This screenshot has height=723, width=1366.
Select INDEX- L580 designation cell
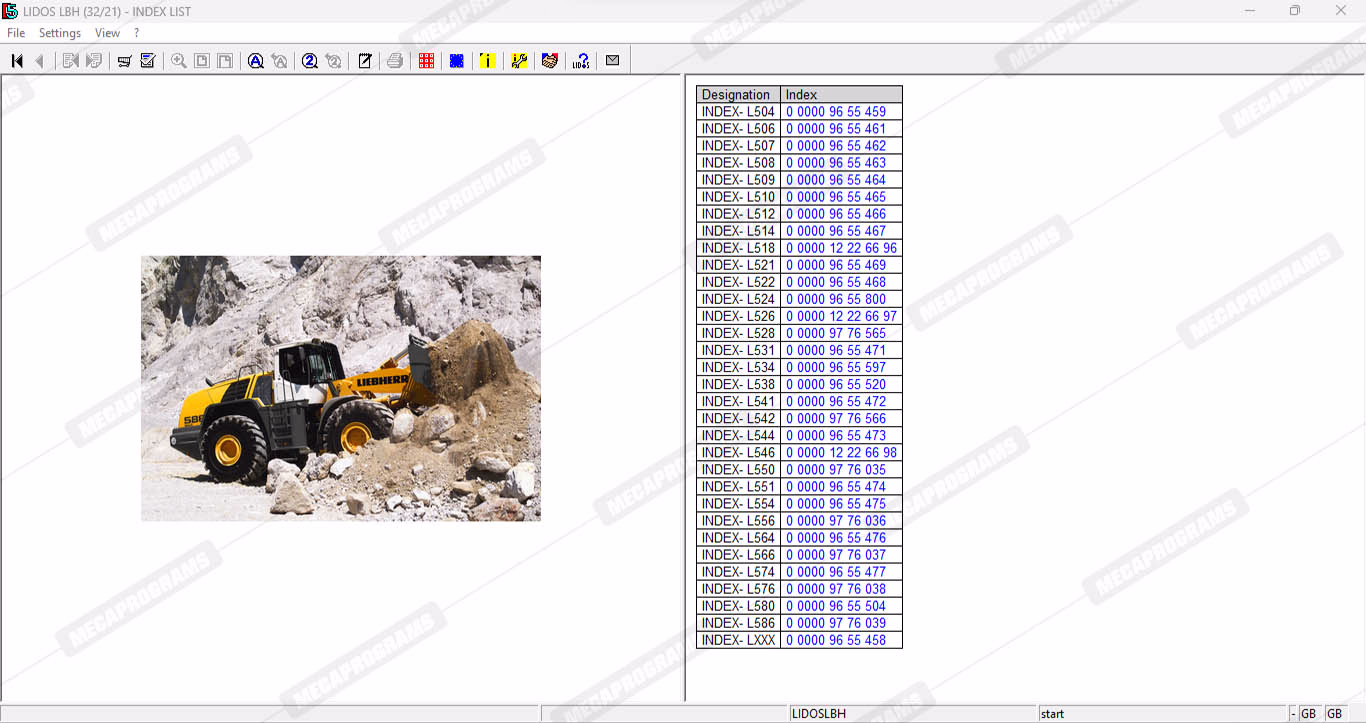pos(739,606)
